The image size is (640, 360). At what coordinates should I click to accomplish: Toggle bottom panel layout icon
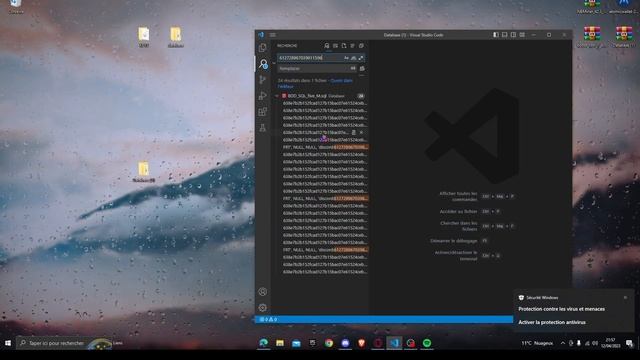tap(504, 35)
